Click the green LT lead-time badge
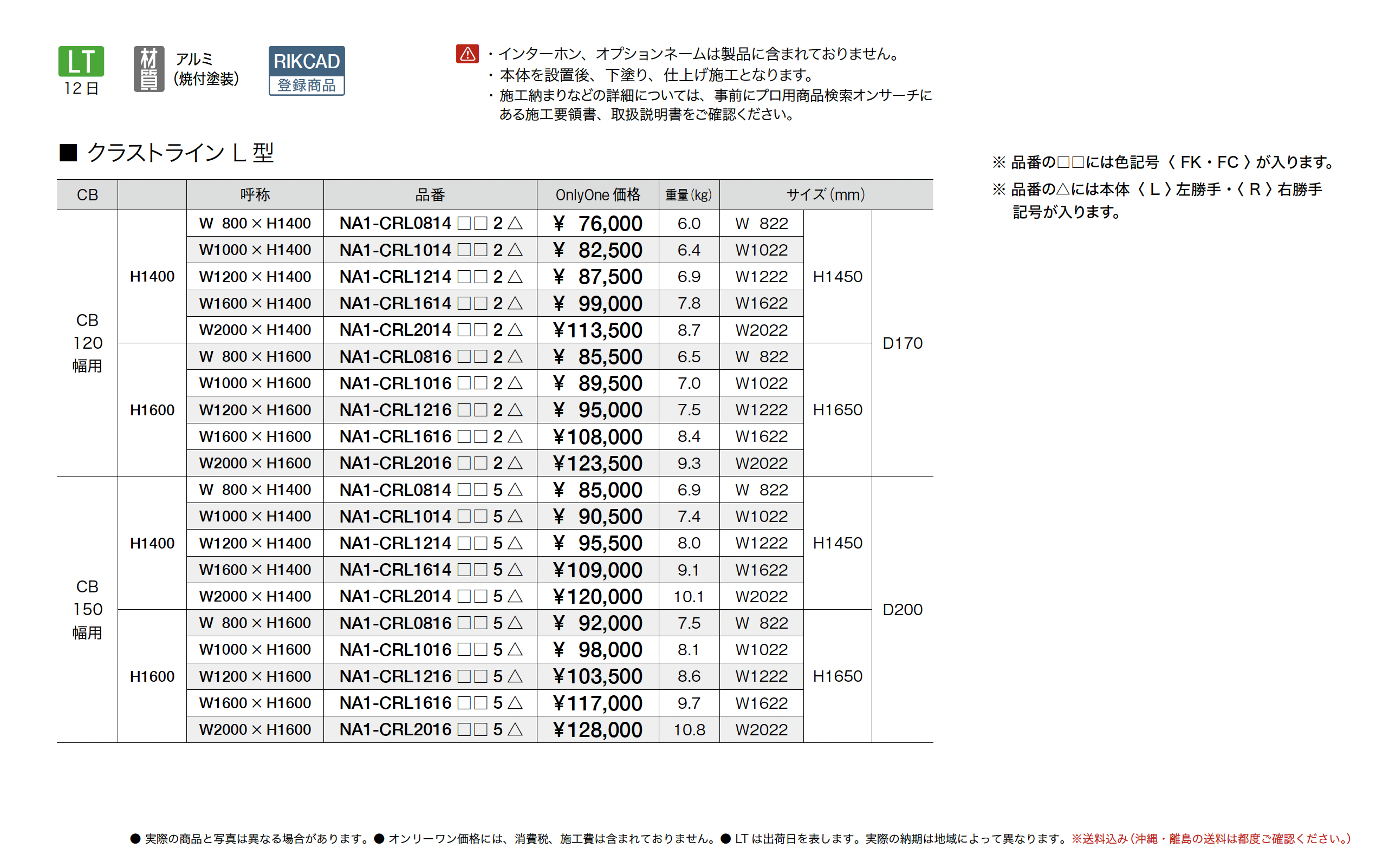 click(x=81, y=61)
